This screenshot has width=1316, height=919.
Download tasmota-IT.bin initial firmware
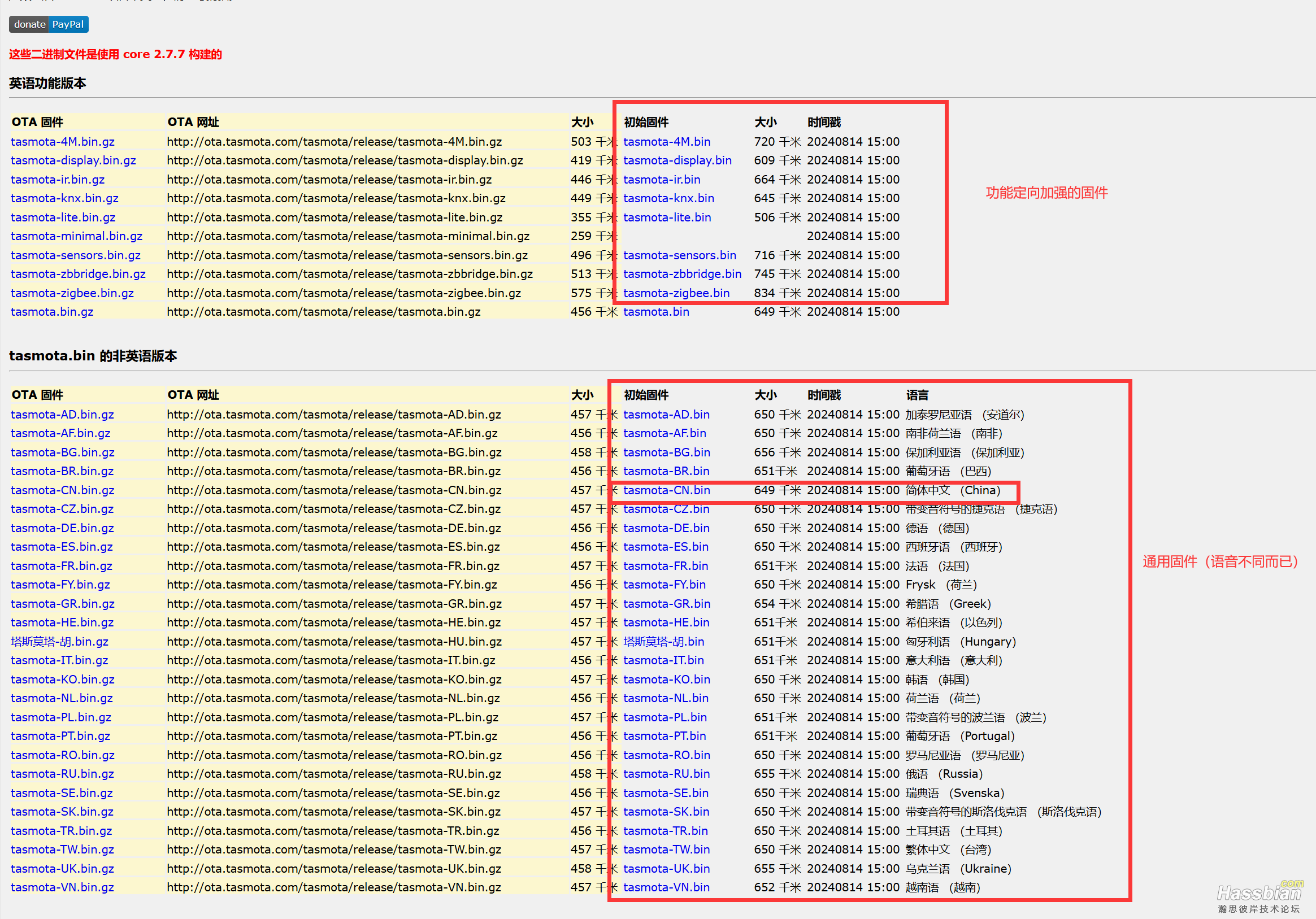[664, 660]
